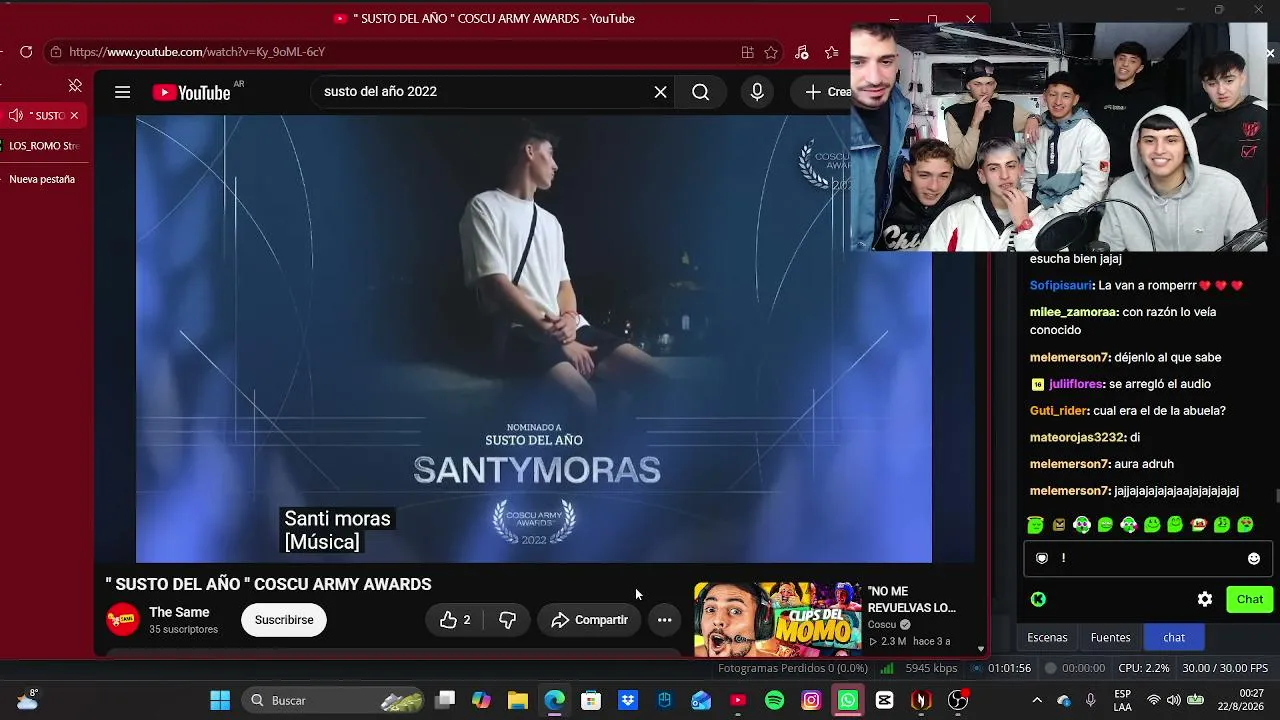The width and height of the screenshot is (1280, 720).
Task: Open The Same channel avatar
Action: (123, 620)
